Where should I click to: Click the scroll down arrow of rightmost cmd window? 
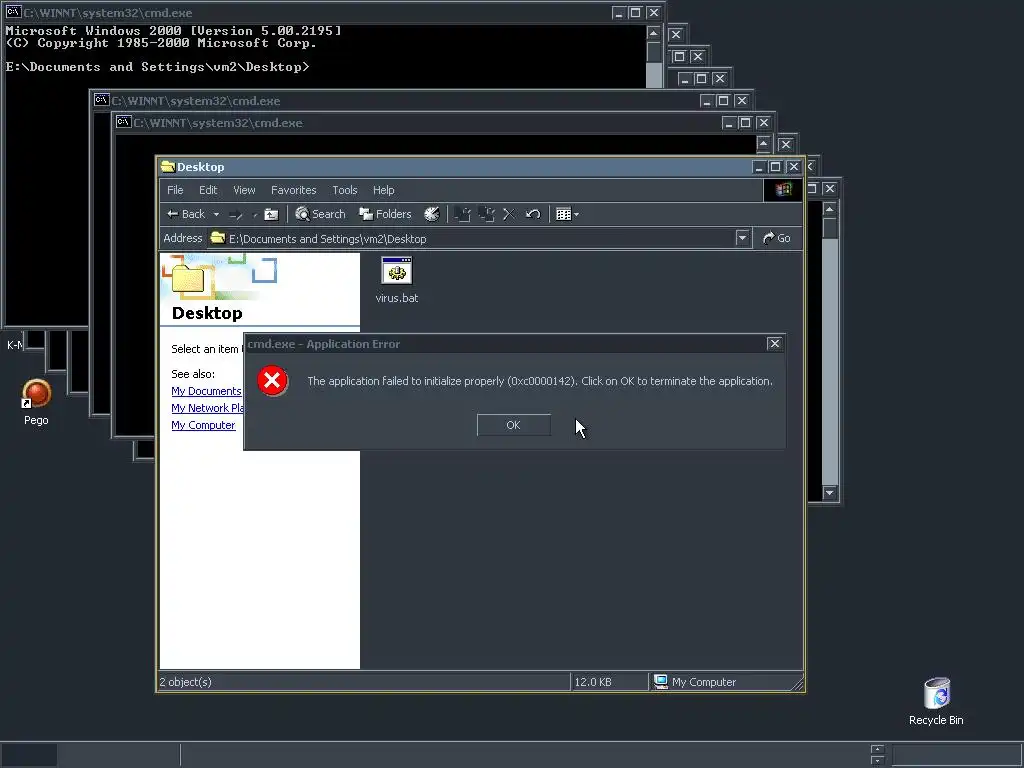(x=829, y=493)
